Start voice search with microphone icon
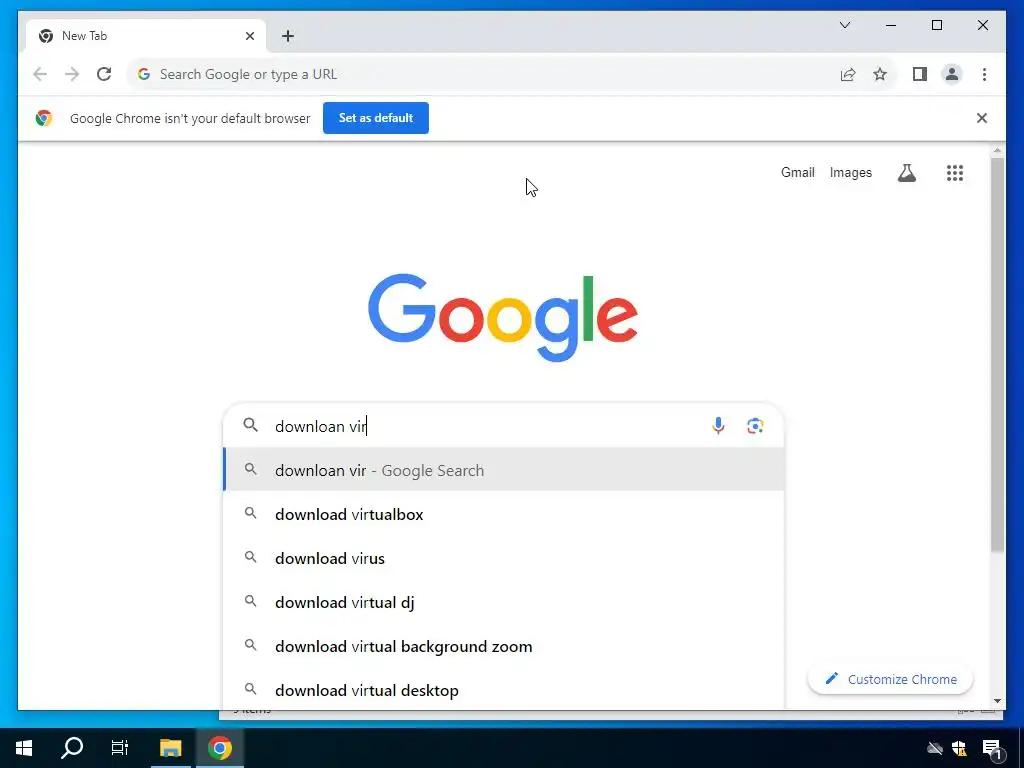The image size is (1024, 768). pos(718,426)
